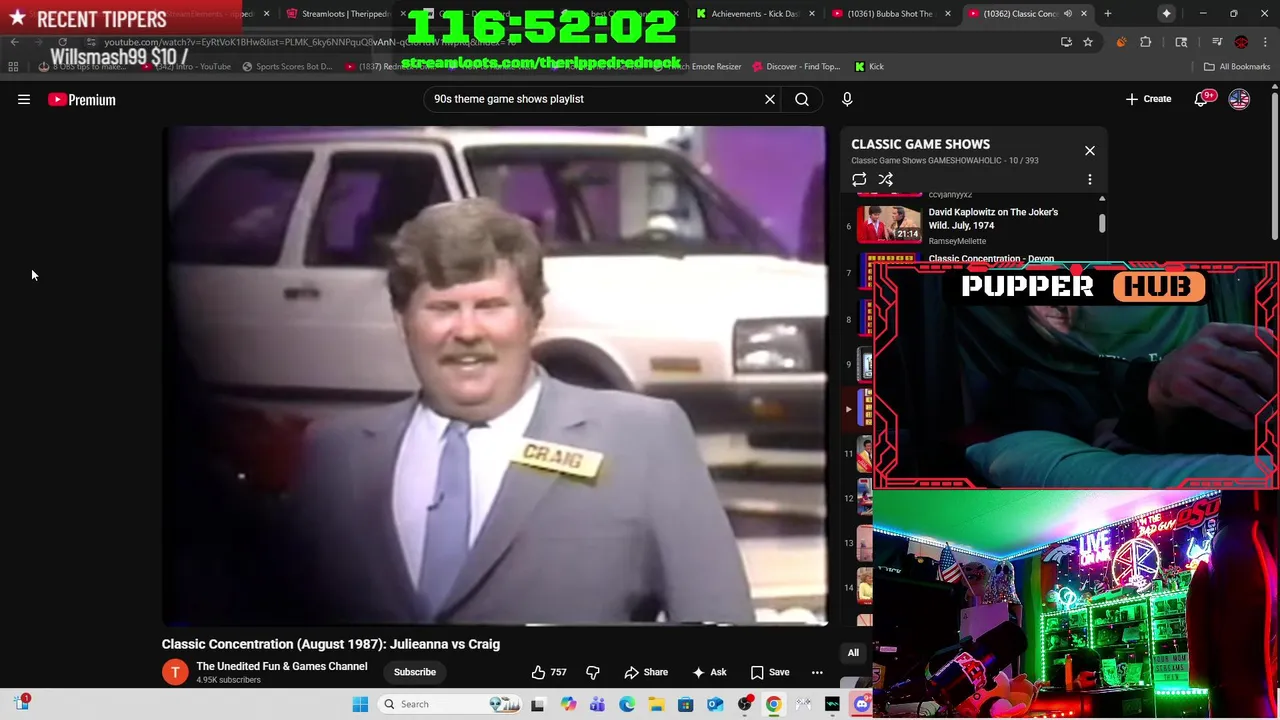
Task: Start voice search with the microphone
Action: click(x=847, y=99)
